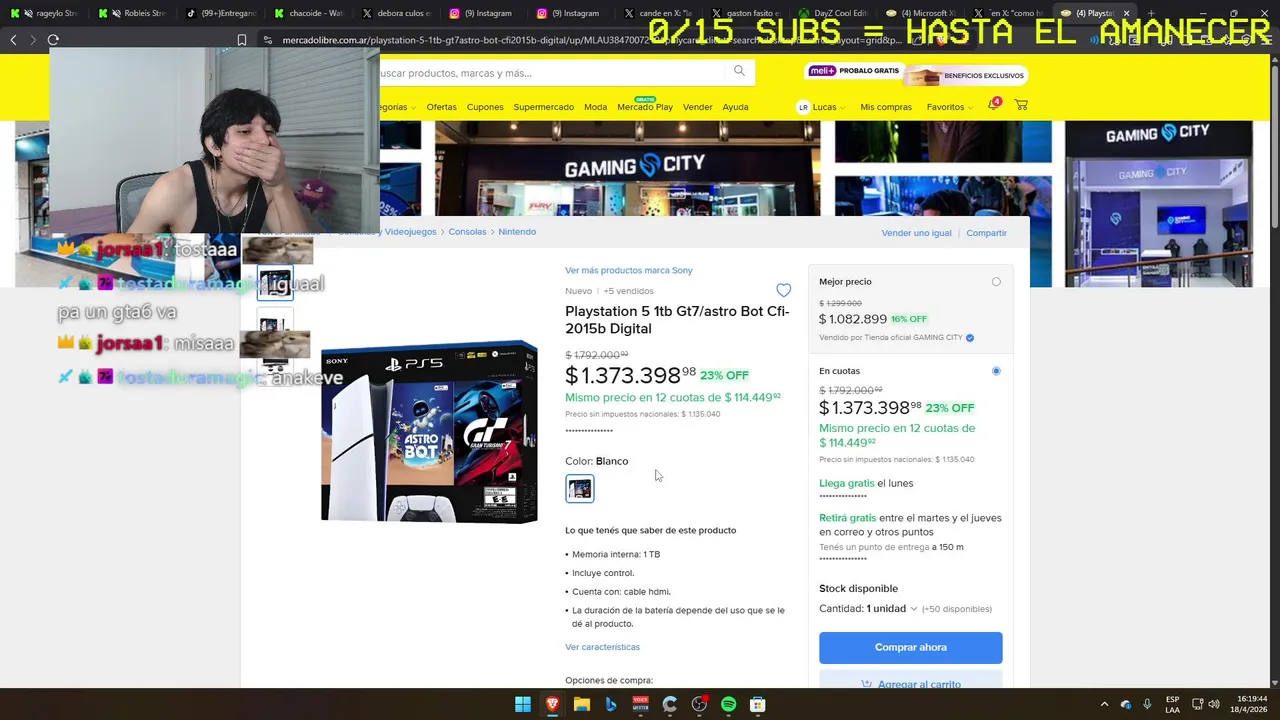Click the BENEFICIOS EXCLUSIVOS banner
This screenshot has height=720, width=1280.
pyautogui.click(x=966, y=75)
